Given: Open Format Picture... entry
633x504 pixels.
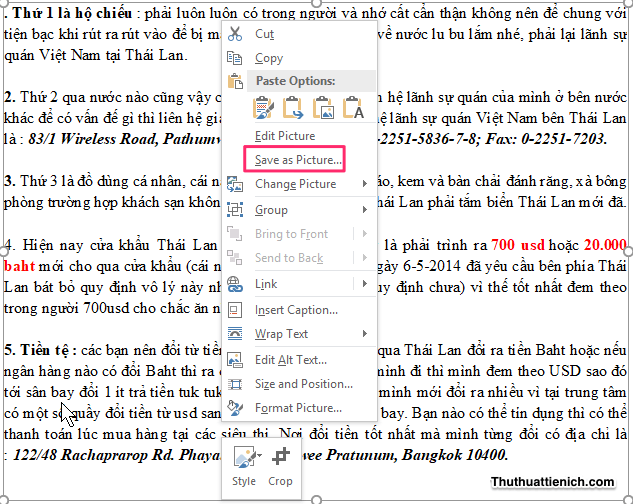Looking at the screenshot, I should 298,408.
